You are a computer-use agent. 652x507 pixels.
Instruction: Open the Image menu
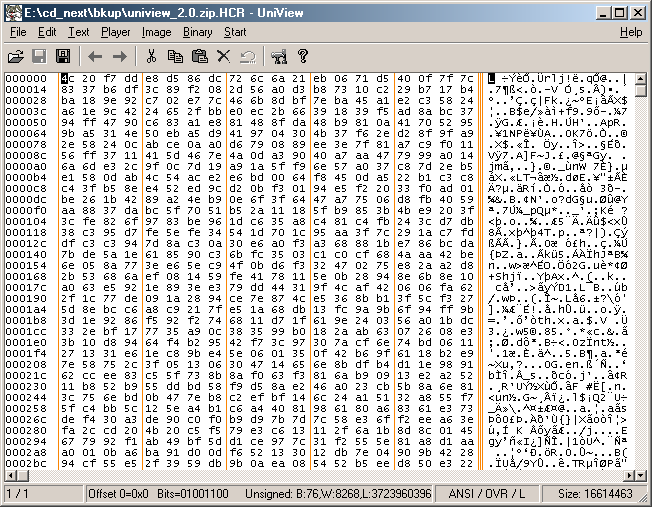point(156,32)
